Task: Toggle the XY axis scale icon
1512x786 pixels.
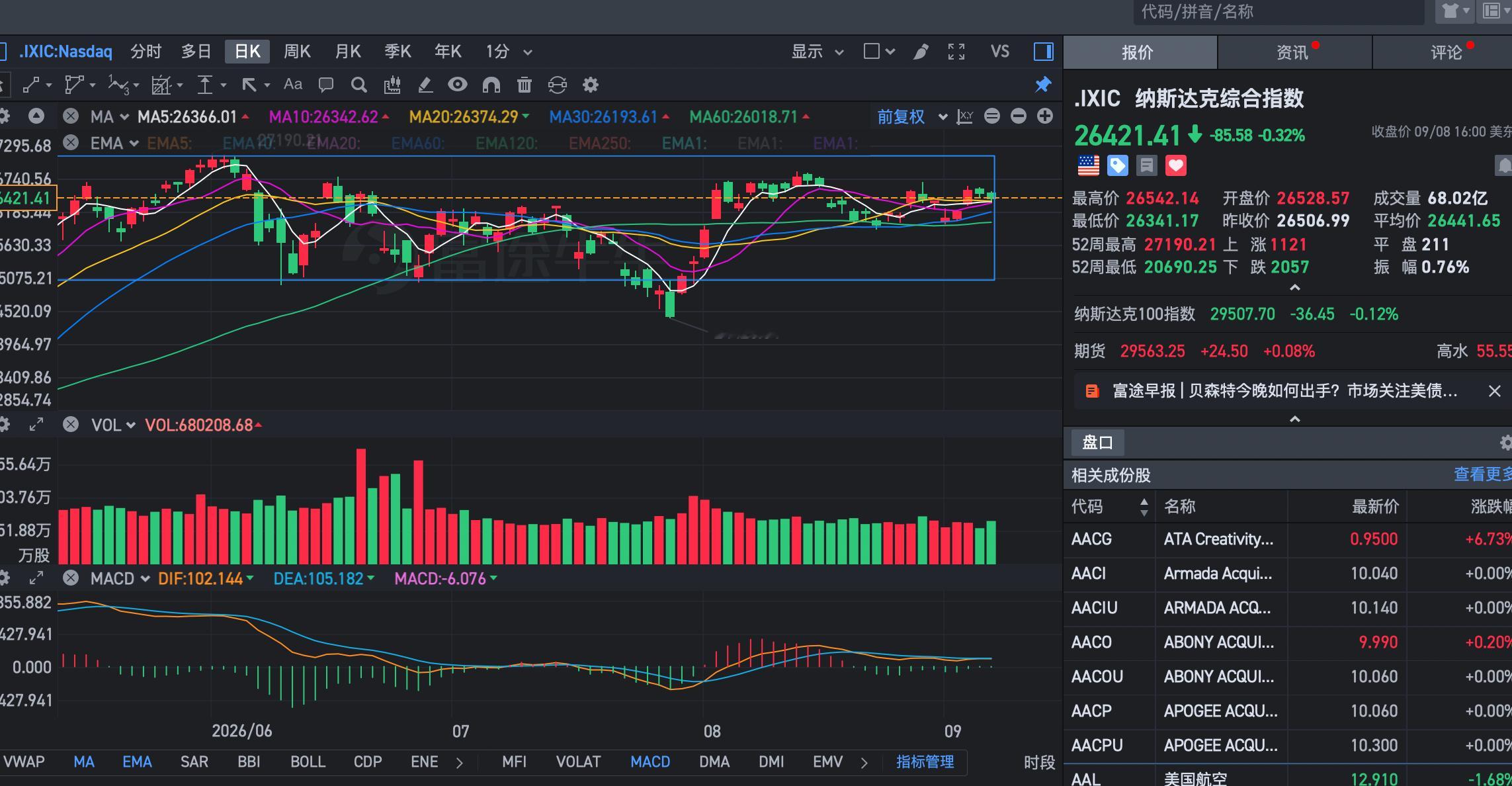Action: (965, 117)
